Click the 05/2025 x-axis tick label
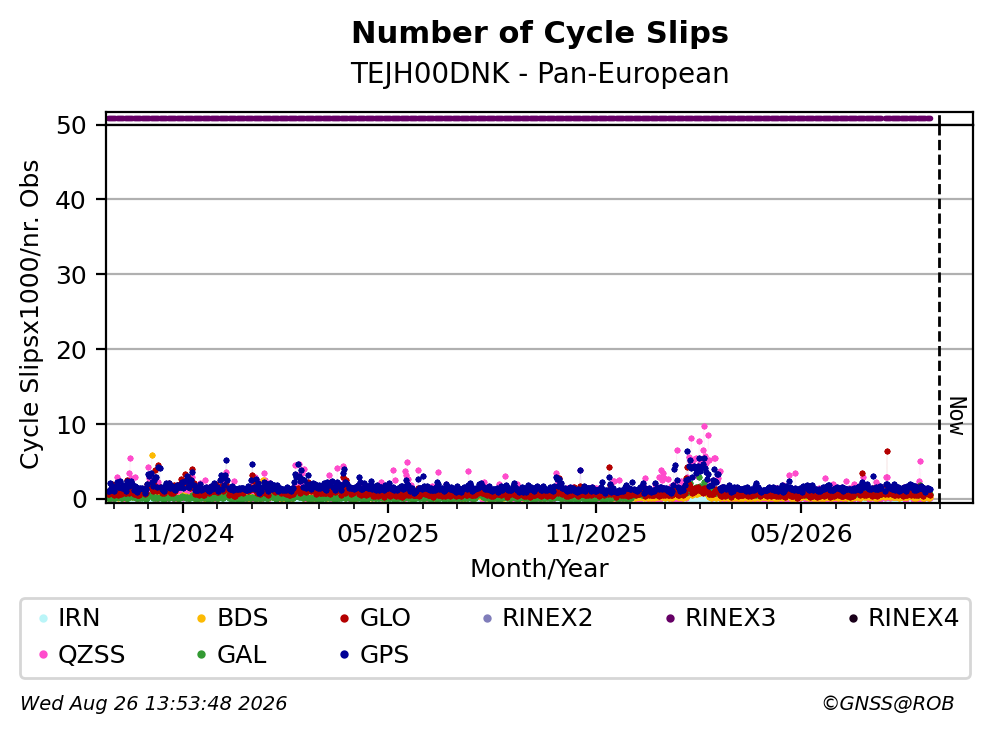 (x=388, y=534)
